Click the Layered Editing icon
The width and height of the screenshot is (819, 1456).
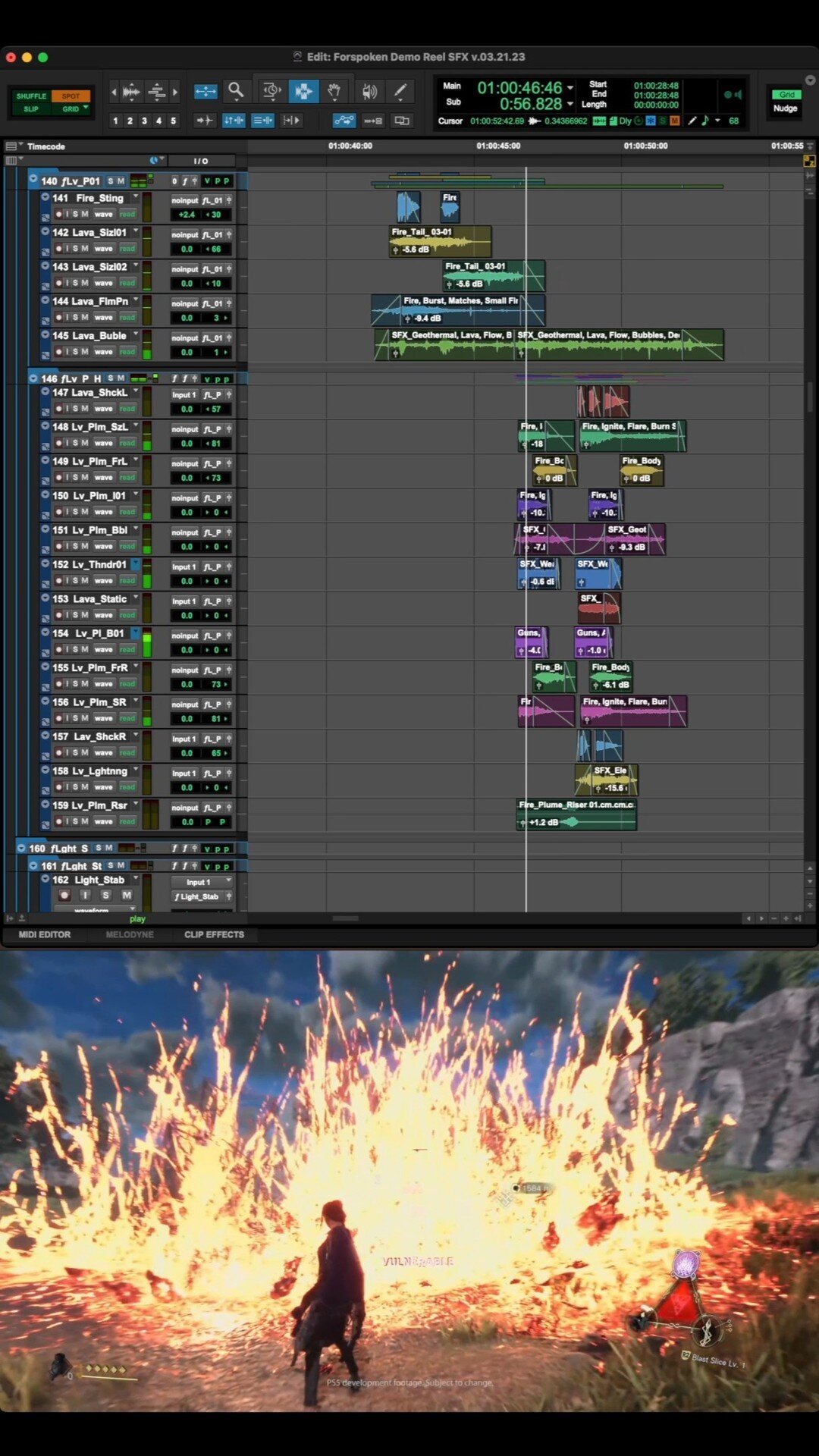402,120
